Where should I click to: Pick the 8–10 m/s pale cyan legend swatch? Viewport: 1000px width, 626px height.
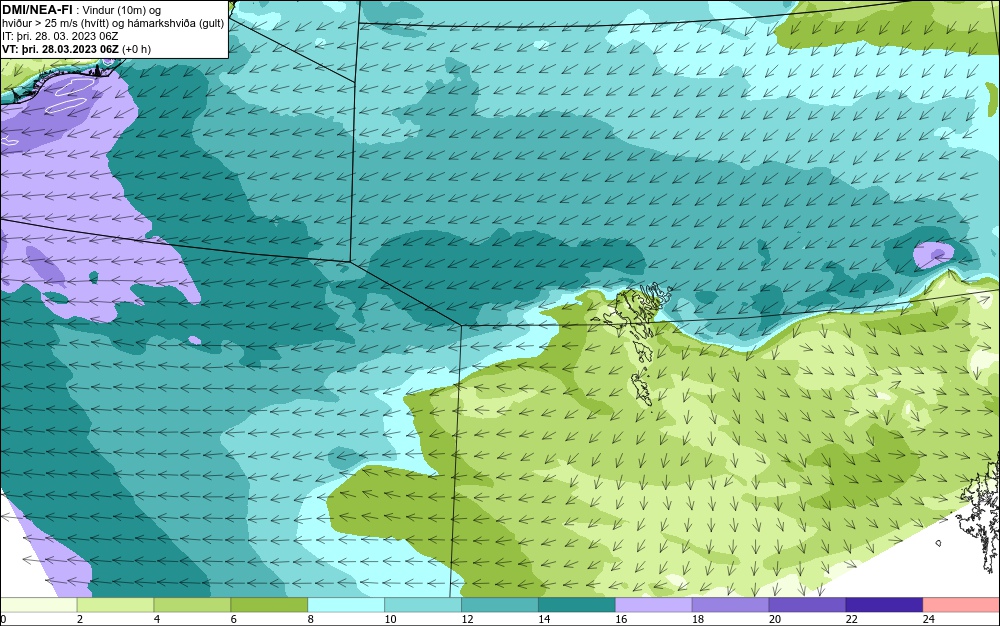pyautogui.click(x=346, y=605)
